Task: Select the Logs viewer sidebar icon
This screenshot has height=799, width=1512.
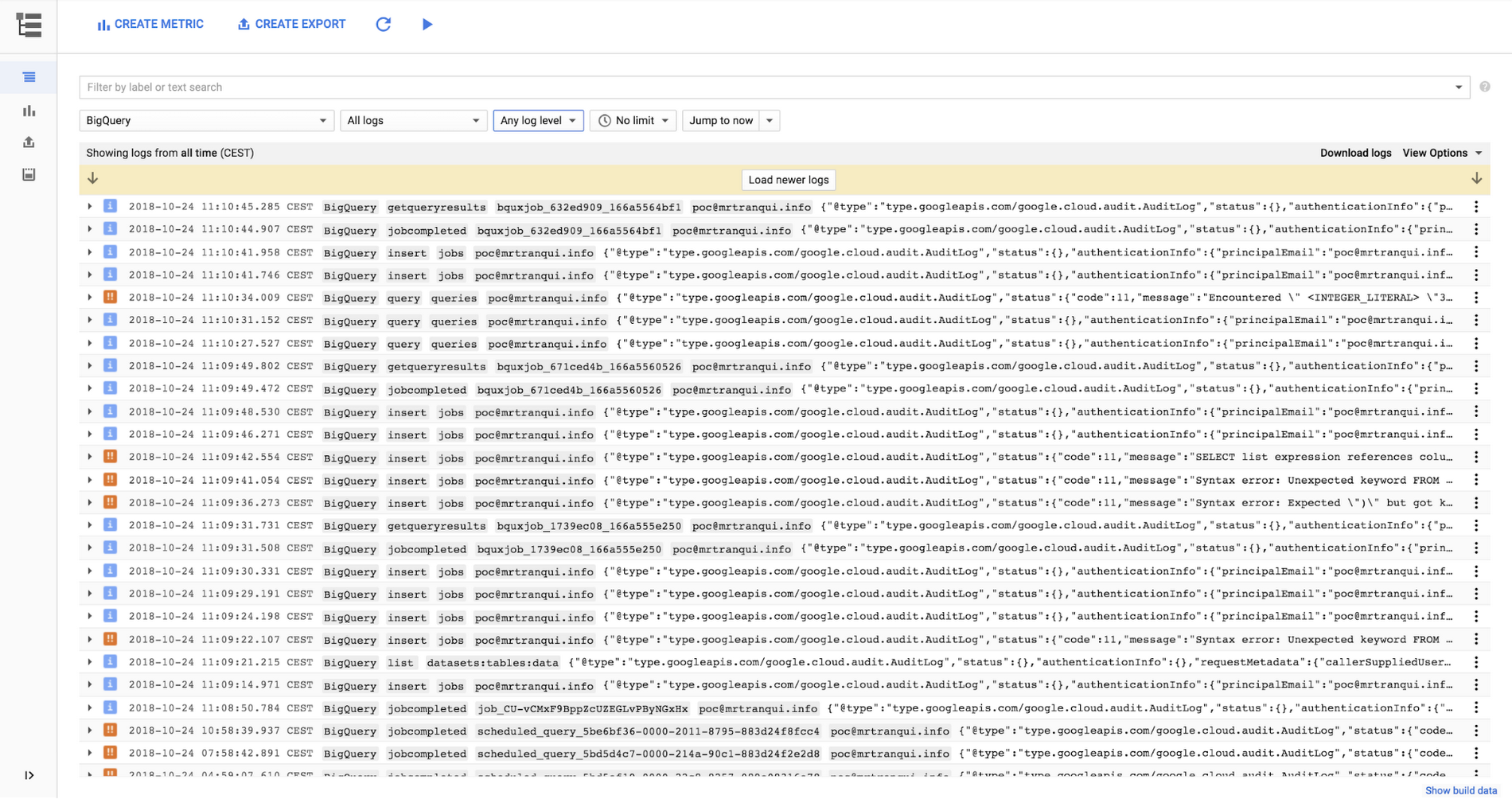Action: 29,77
